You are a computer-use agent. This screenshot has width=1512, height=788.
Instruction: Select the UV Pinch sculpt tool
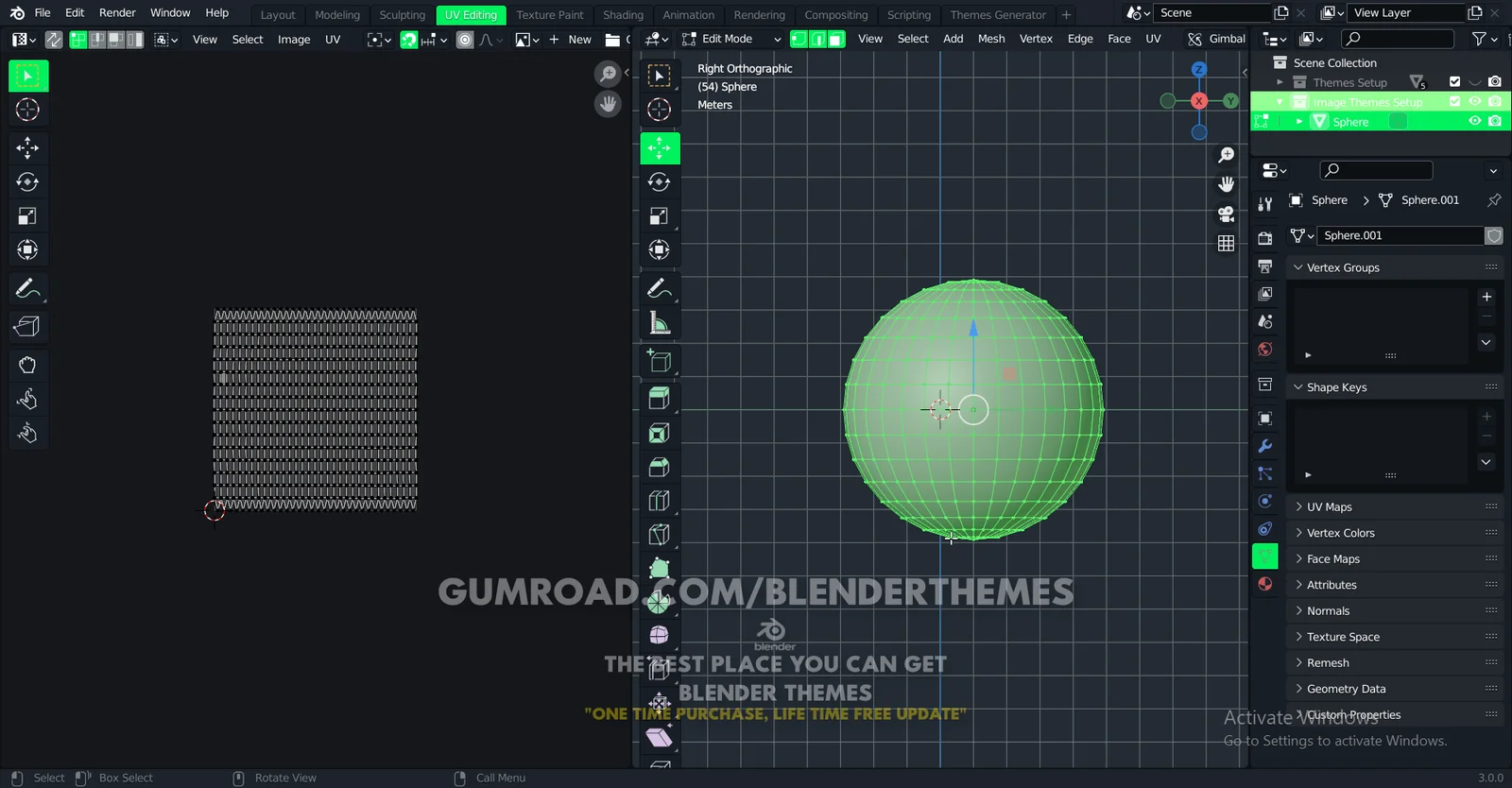pos(28,434)
